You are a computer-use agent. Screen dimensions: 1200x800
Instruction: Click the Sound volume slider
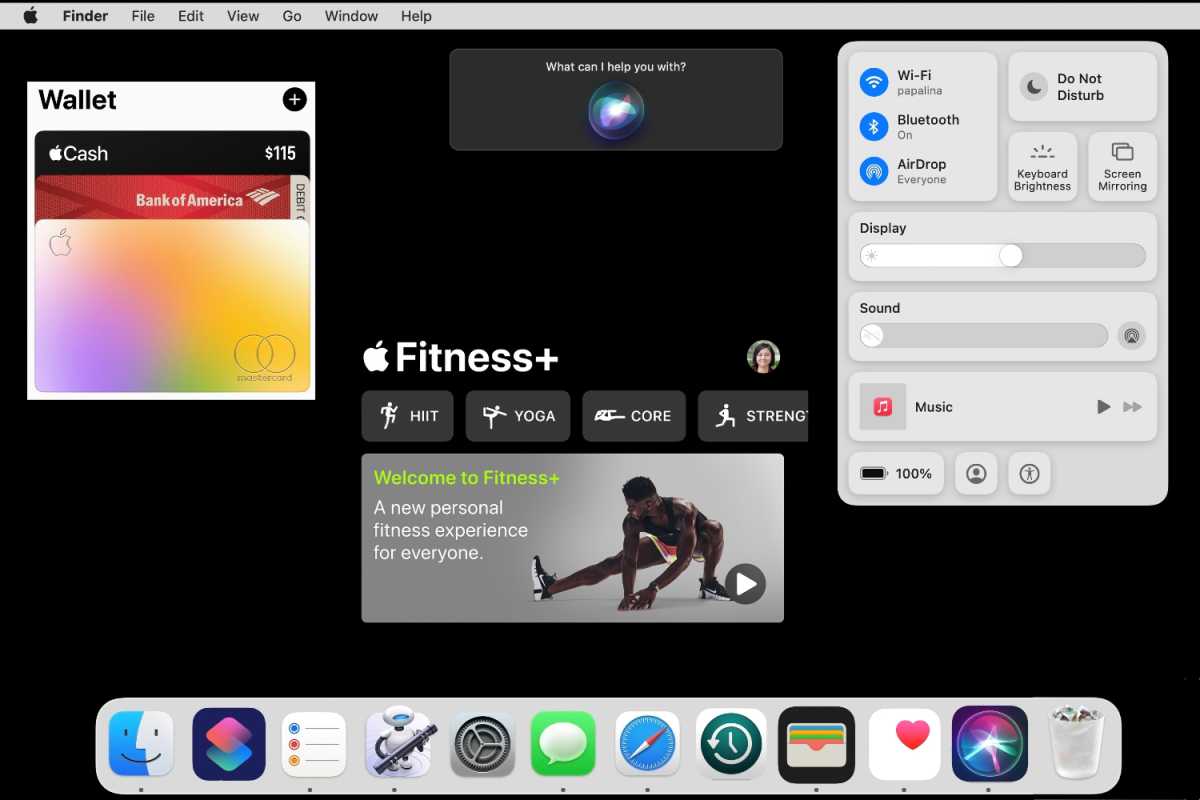[984, 335]
